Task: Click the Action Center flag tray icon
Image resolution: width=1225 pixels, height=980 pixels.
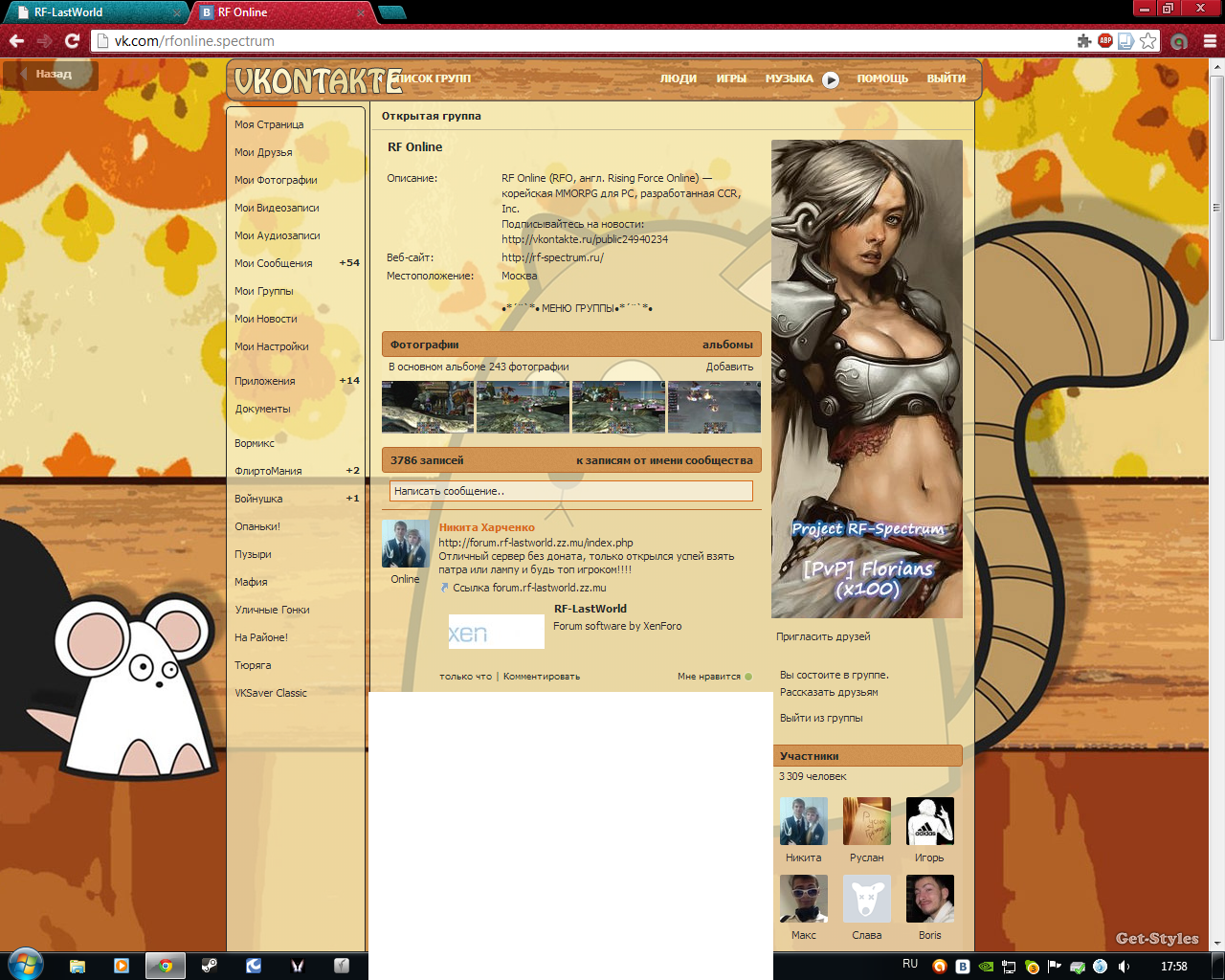Action: click(1055, 967)
